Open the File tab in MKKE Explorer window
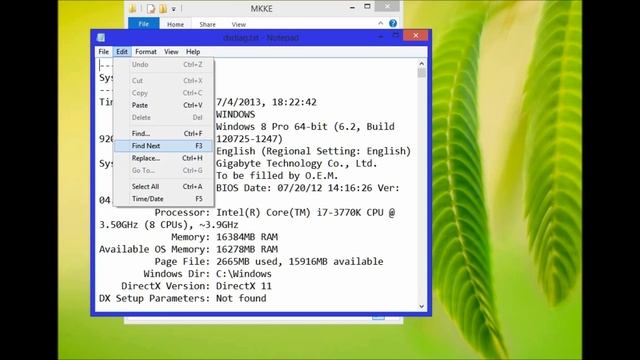This screenshot has width=640, height=360. tap(144, 24)
